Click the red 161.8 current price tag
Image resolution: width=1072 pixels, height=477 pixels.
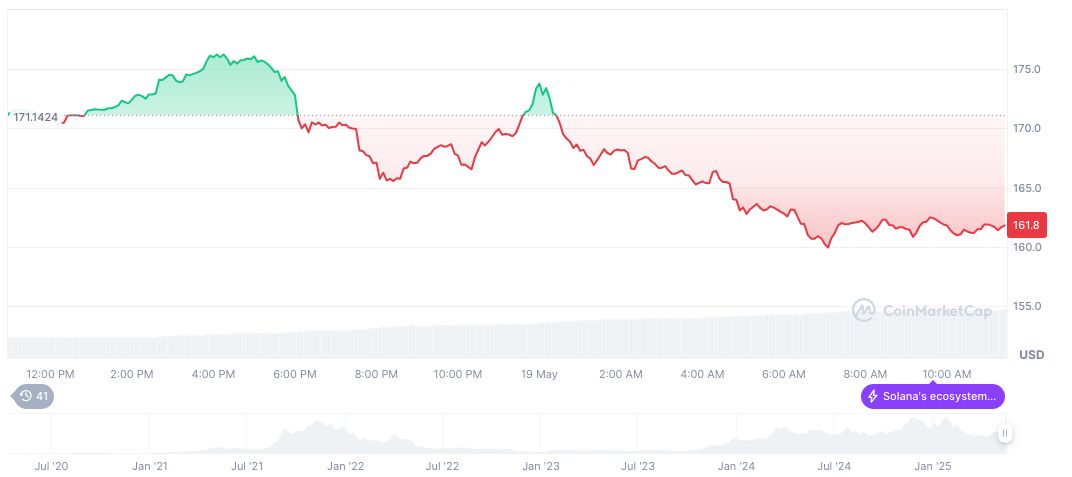click(x=1025, y=225)
